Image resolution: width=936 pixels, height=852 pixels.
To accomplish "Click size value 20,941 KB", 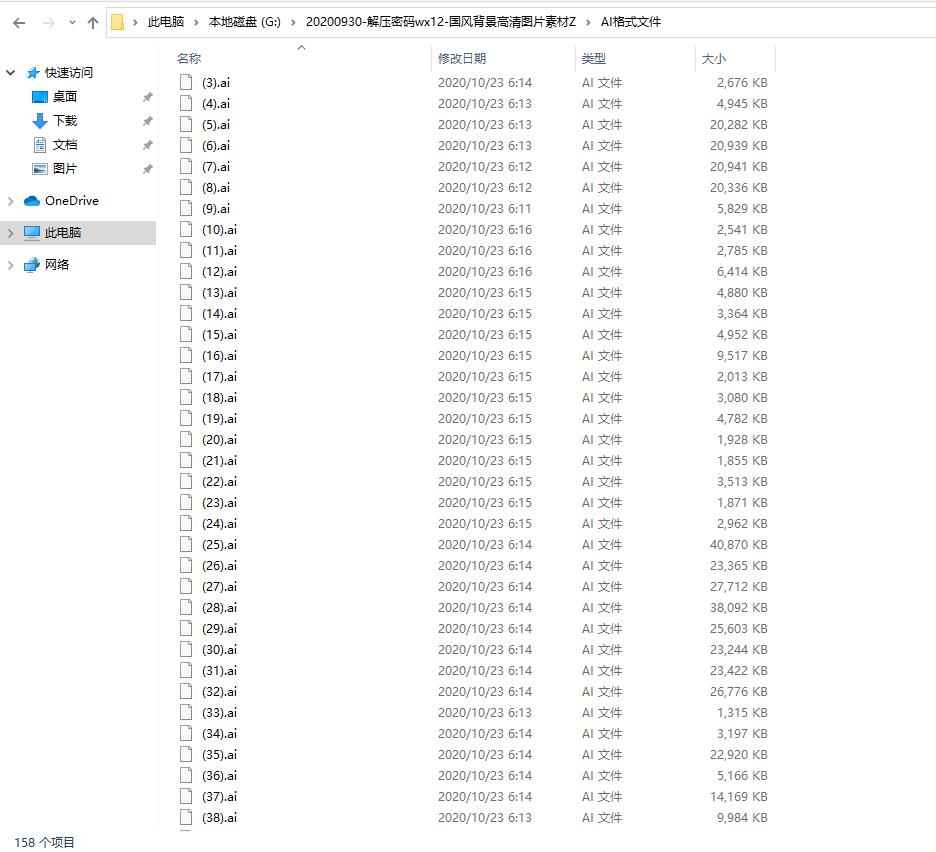I will pyautogui.click(x=738, y=167).
